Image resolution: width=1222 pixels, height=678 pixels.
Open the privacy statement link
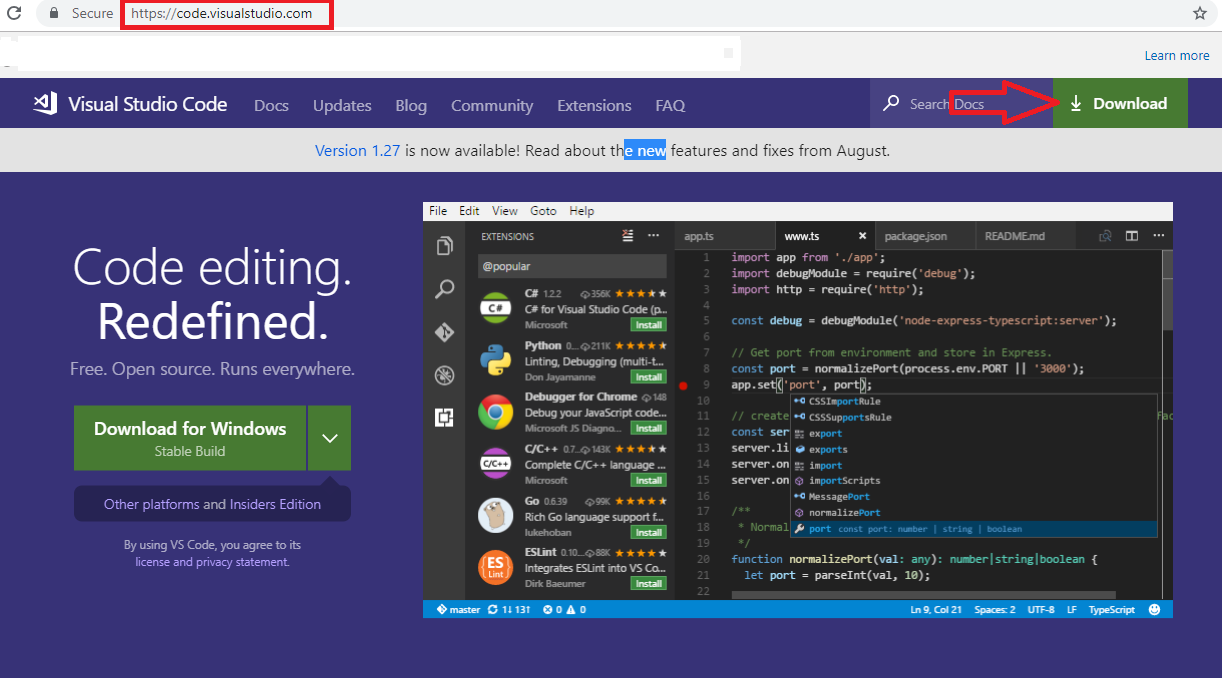coord(243,562)
